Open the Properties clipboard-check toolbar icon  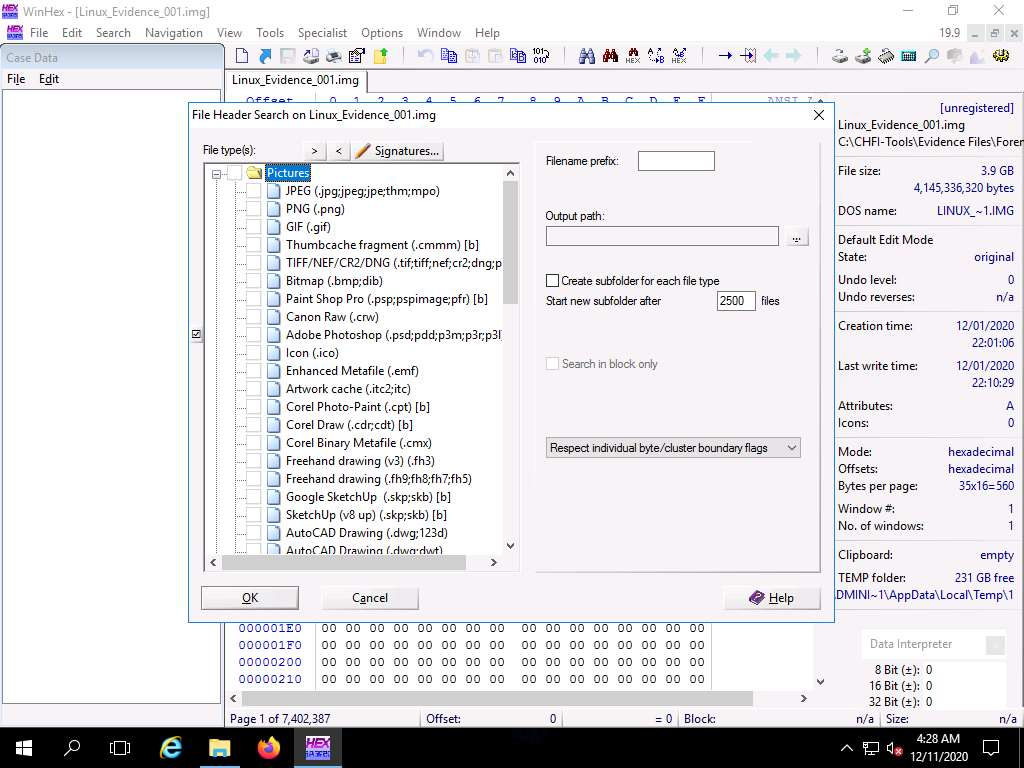357,56
